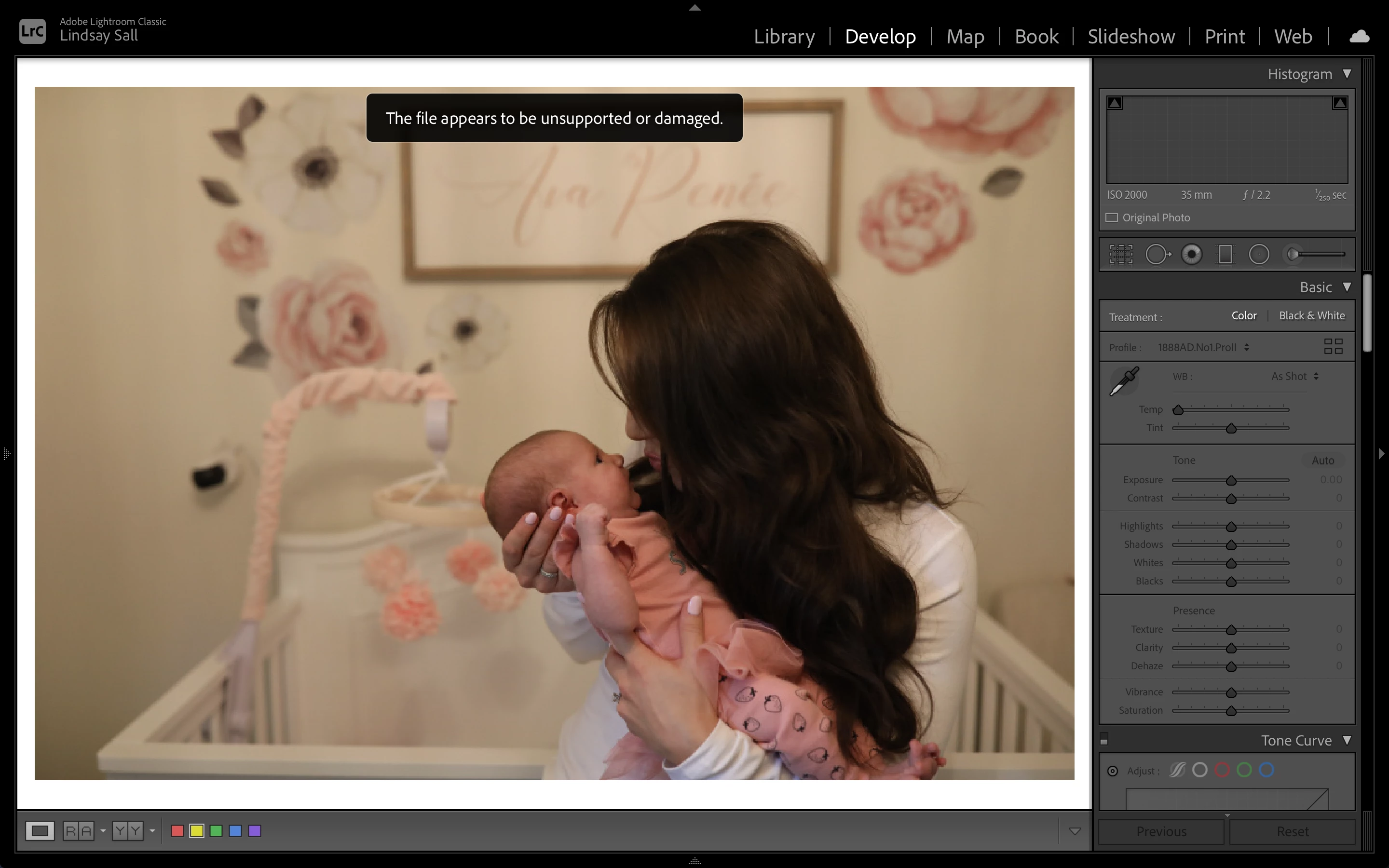The height and width of the screenshot is (868, 1389).
Task: Toggle the Tone Curve panel switch
Action: 1104,741
